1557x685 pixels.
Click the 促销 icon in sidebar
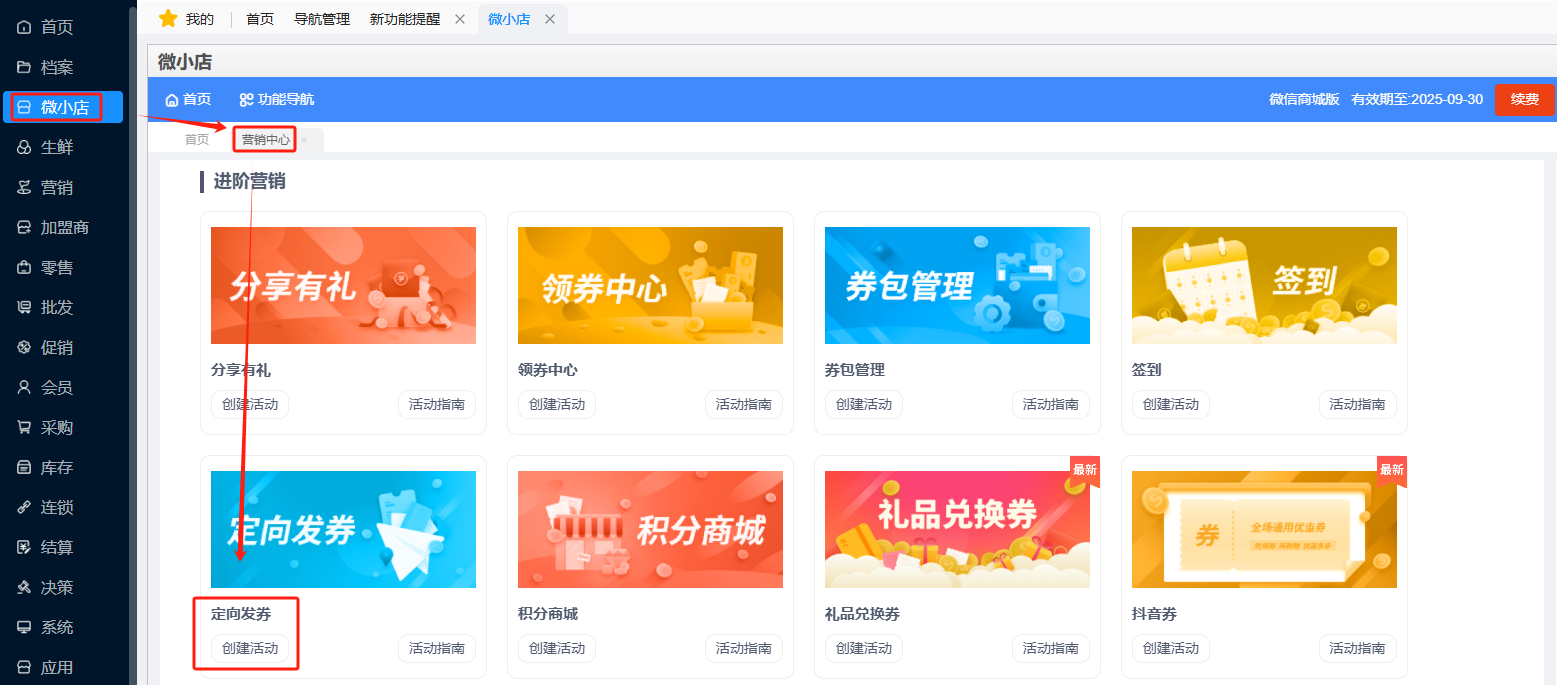(x=24, y=348)
